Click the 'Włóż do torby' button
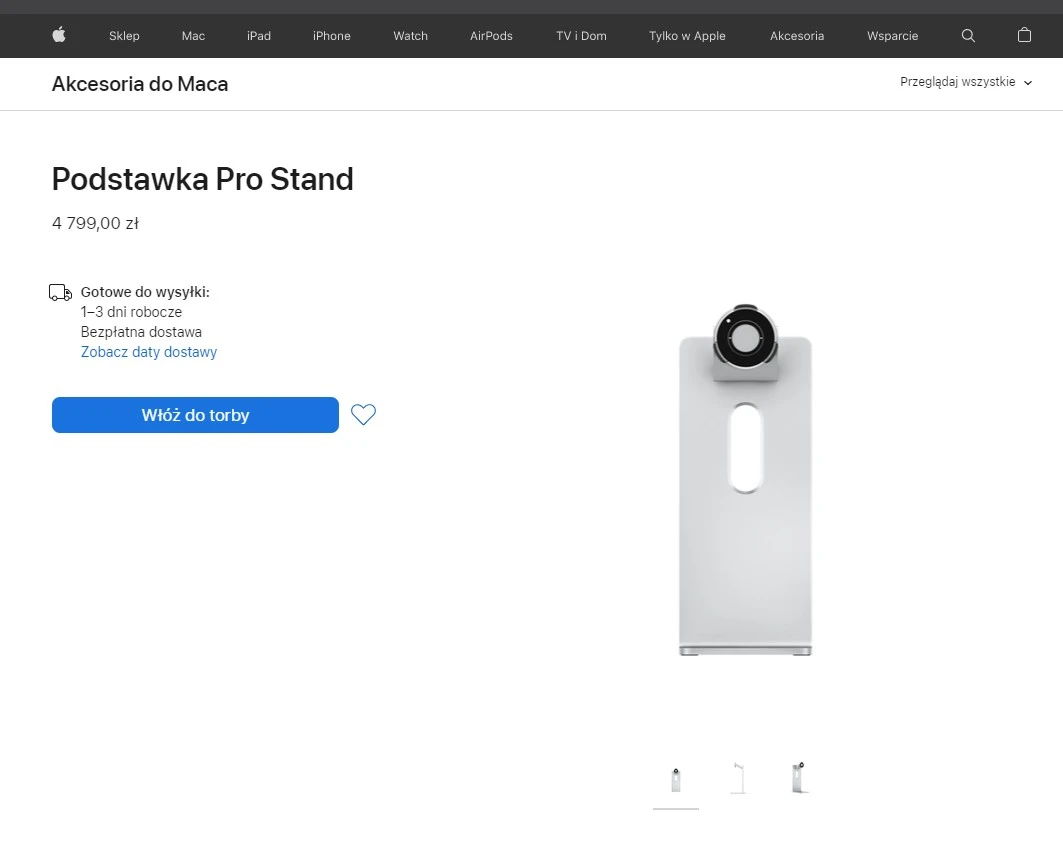This screenshot has width=1063, height=846. 194,414
